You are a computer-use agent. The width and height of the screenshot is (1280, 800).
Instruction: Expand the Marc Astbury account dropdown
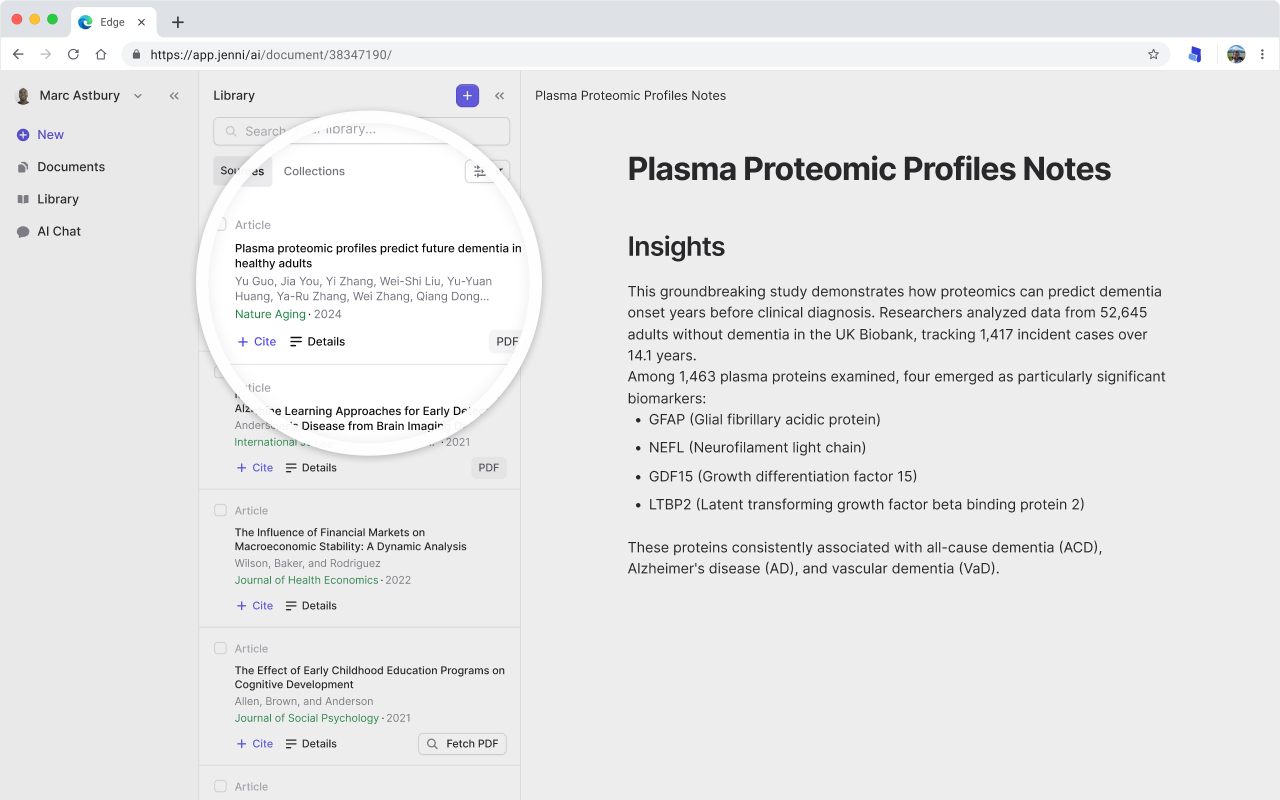tap(138, 96)
